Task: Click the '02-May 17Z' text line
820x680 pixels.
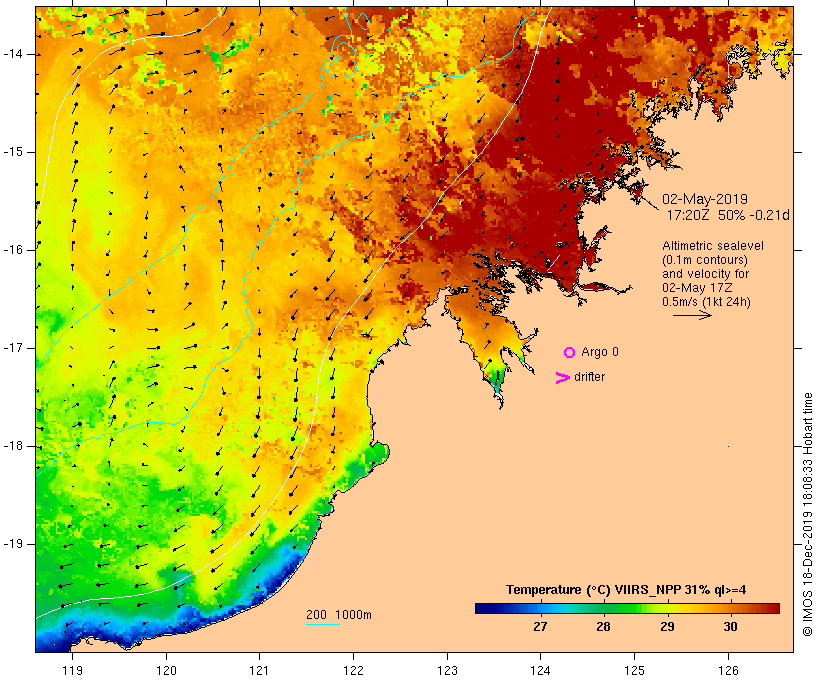Action: [x=697, y=288]
